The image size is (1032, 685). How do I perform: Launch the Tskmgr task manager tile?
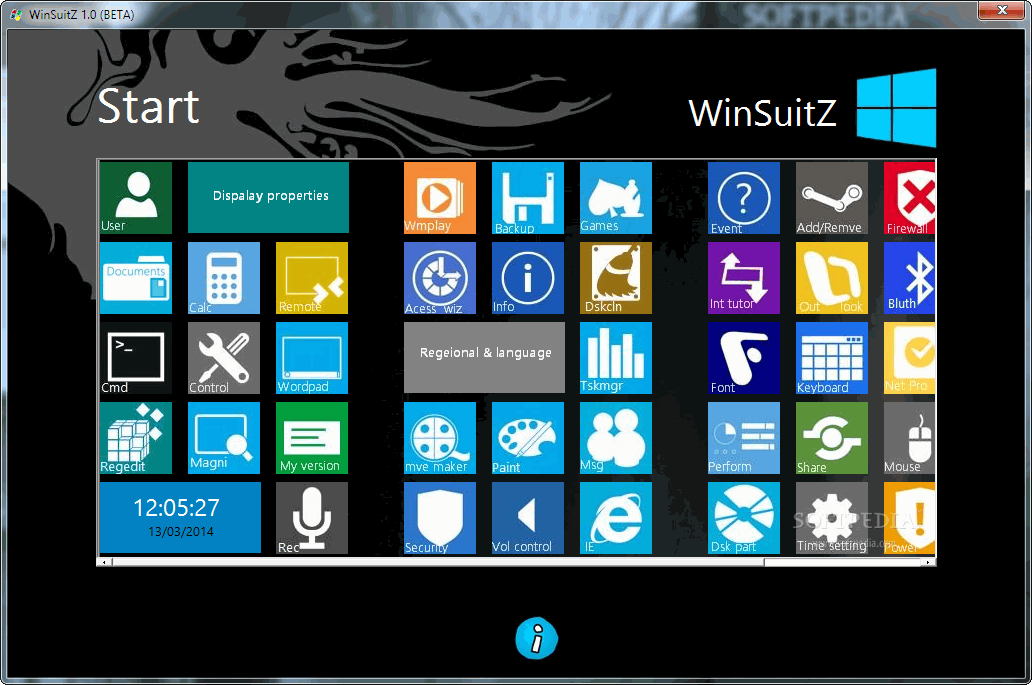616,358
